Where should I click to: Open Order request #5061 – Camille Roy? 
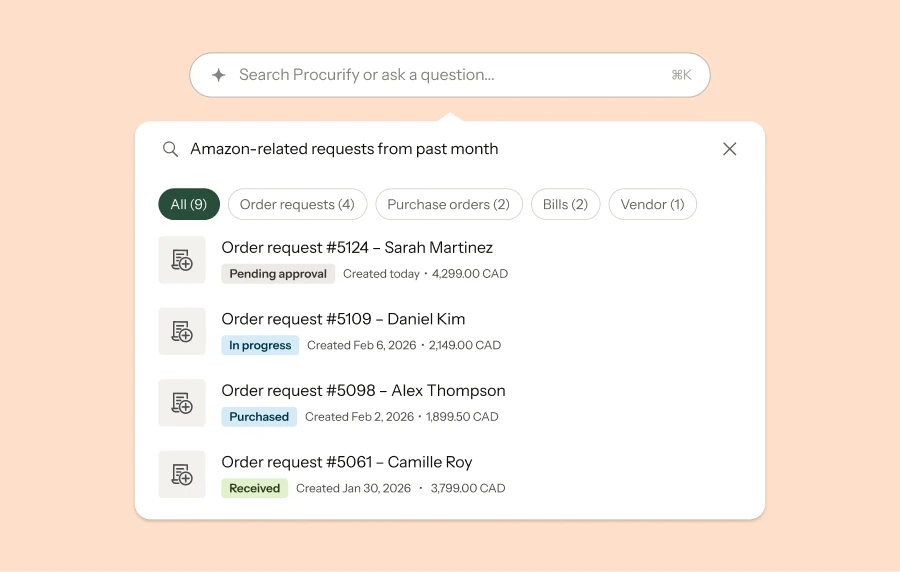coord(347,462)
